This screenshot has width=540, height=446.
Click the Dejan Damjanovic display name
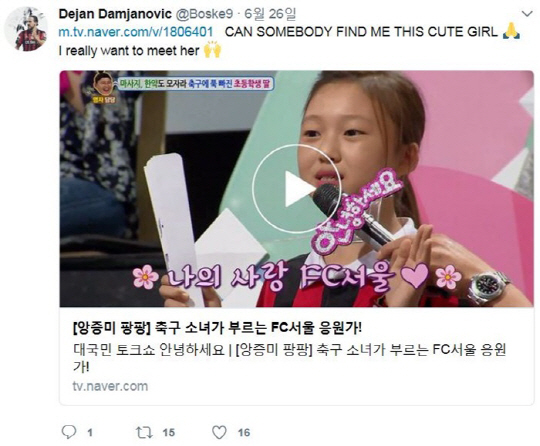115,14
